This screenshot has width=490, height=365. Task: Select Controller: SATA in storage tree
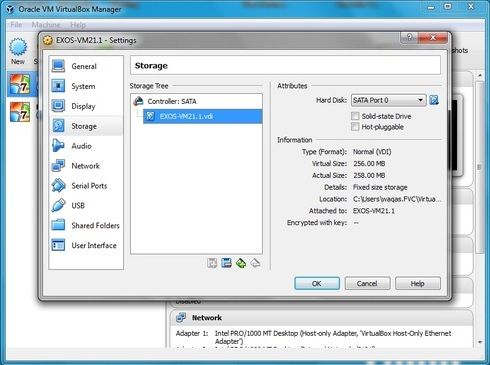point(197,101)
